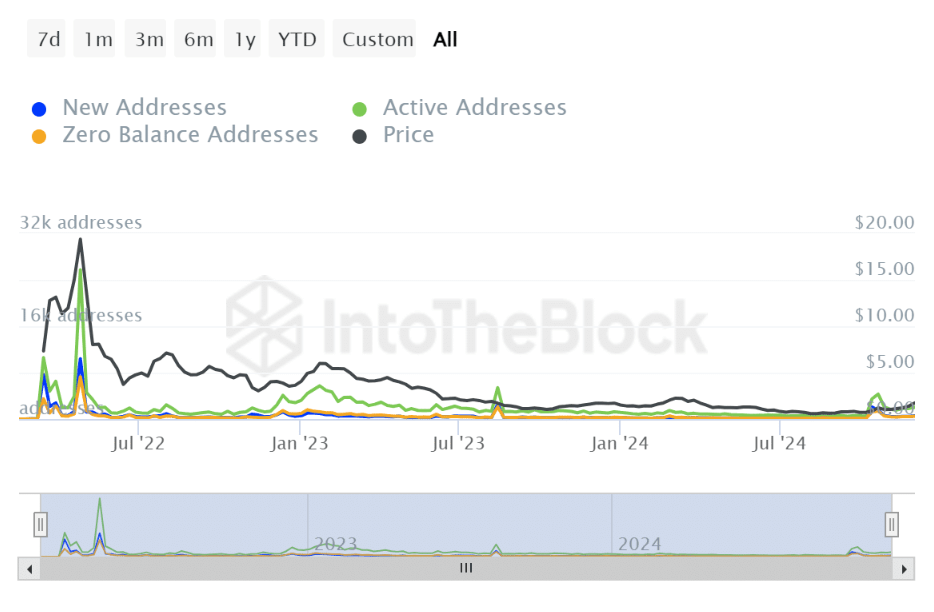Toggle Zero Balance Addresses orange dot
Viewport: 934px width, 612px height.
pos(39,136)
